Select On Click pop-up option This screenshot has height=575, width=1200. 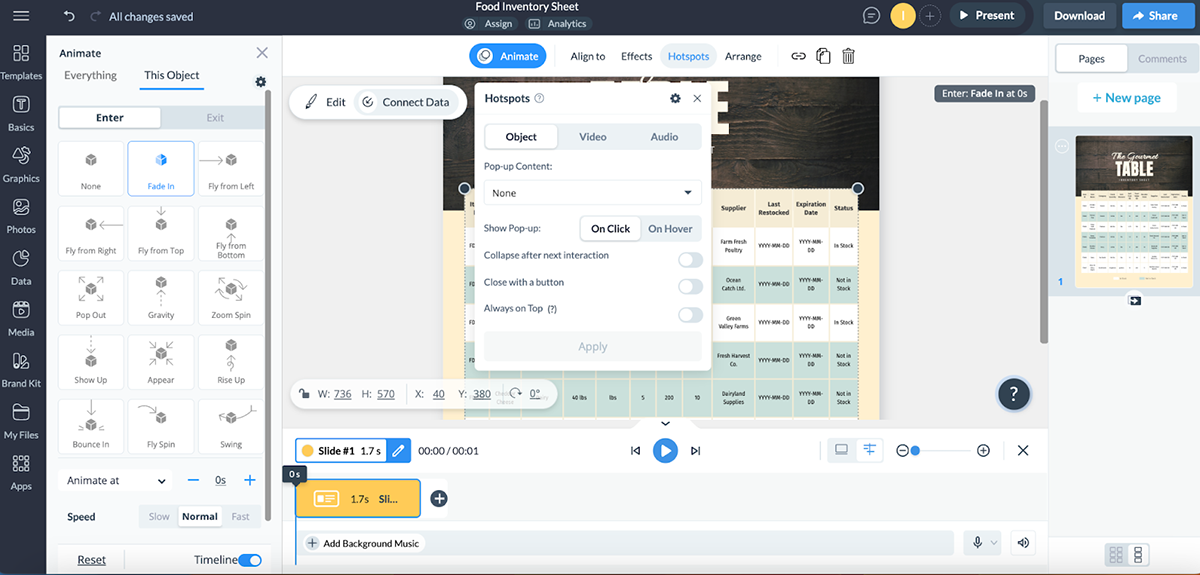[610, 228]
